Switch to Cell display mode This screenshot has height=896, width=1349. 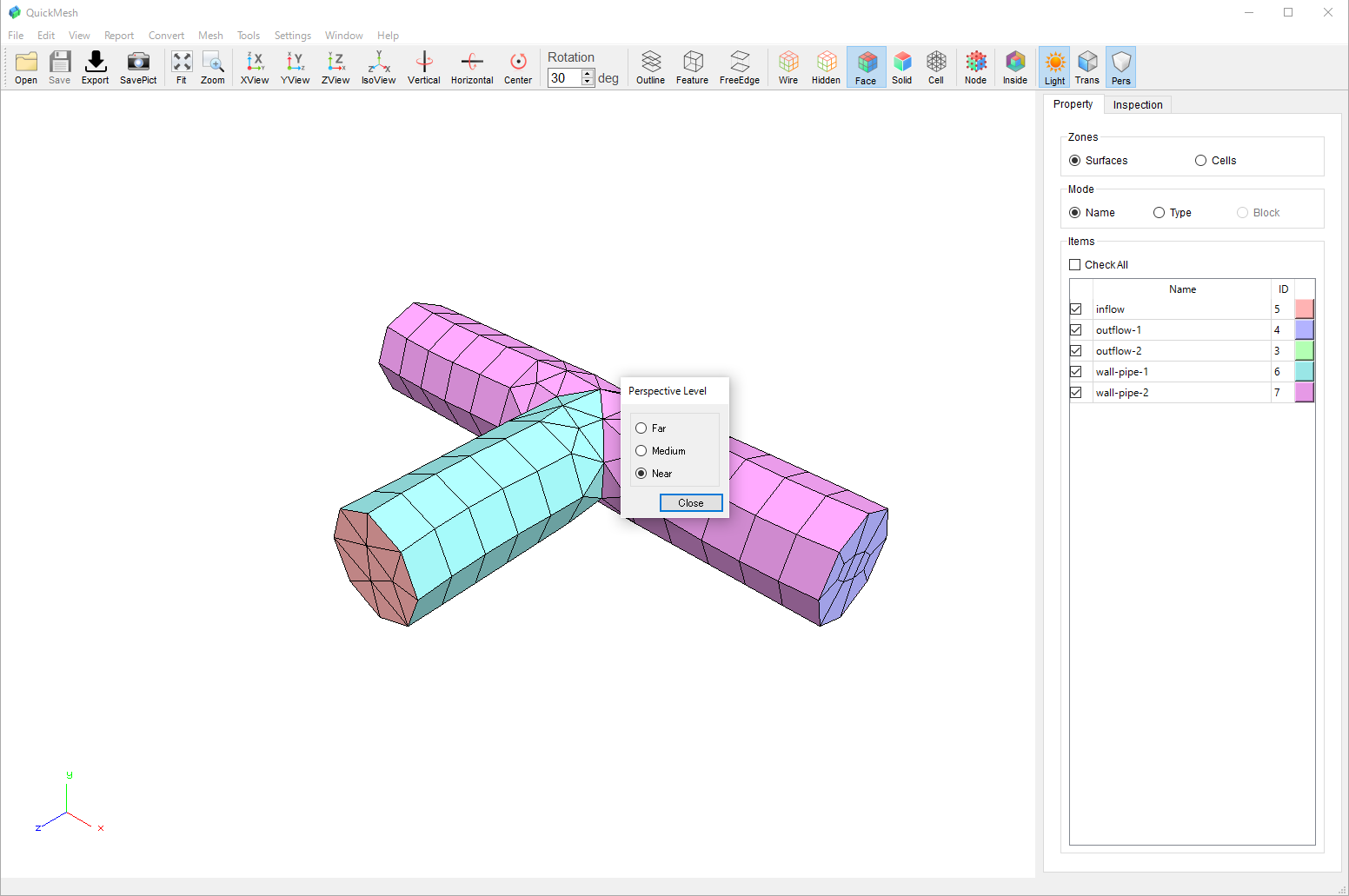pyautogui.click(x=936, y=67)
